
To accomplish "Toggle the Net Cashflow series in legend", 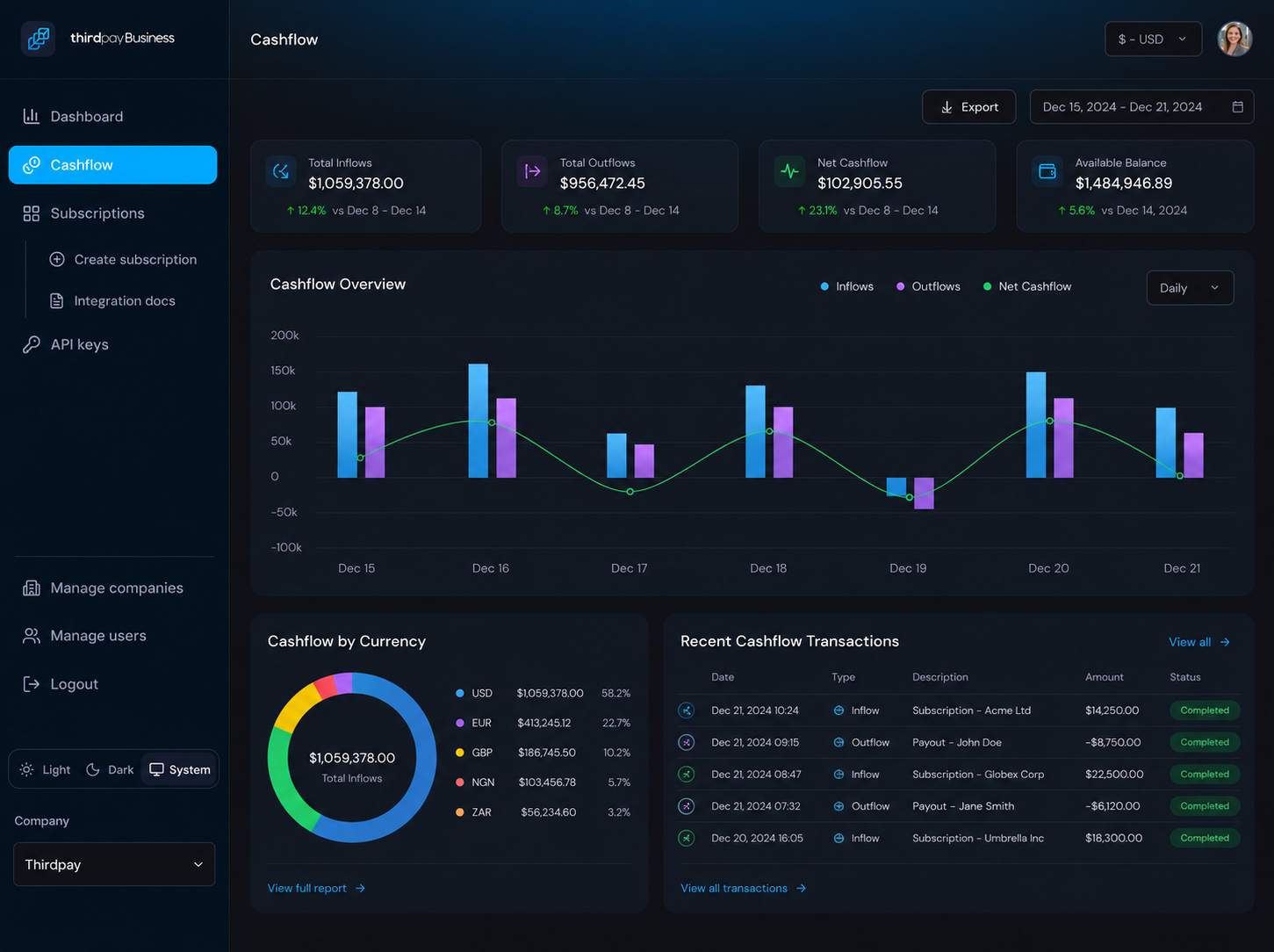I will [x=1027, y=286].
